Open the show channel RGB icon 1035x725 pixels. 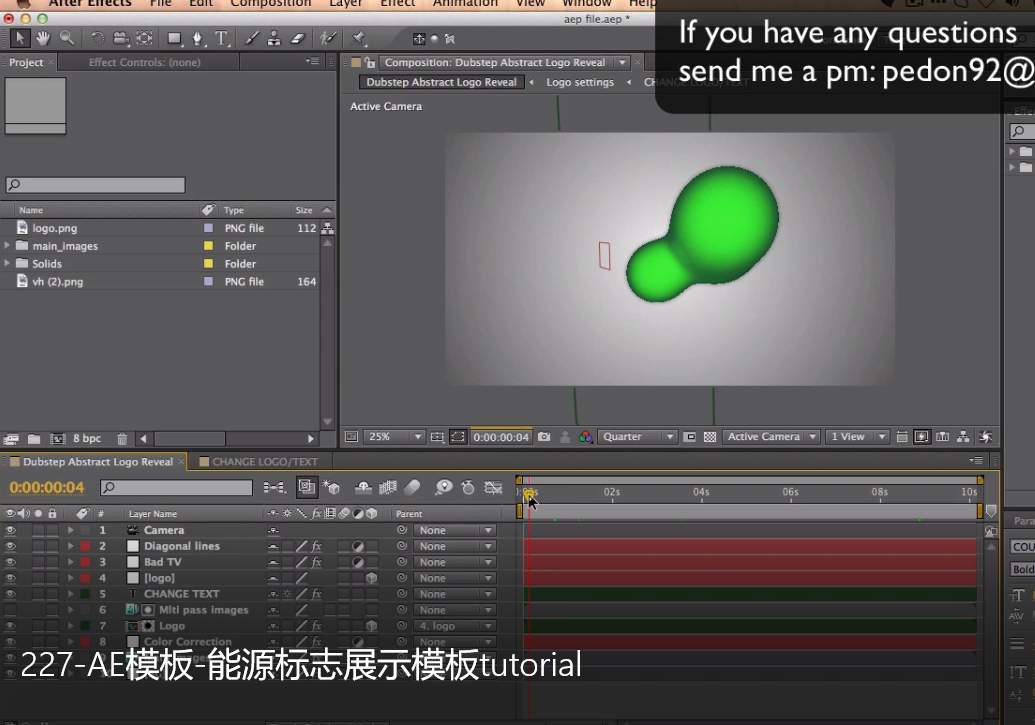pyautogui.click(x=585, y=436)
